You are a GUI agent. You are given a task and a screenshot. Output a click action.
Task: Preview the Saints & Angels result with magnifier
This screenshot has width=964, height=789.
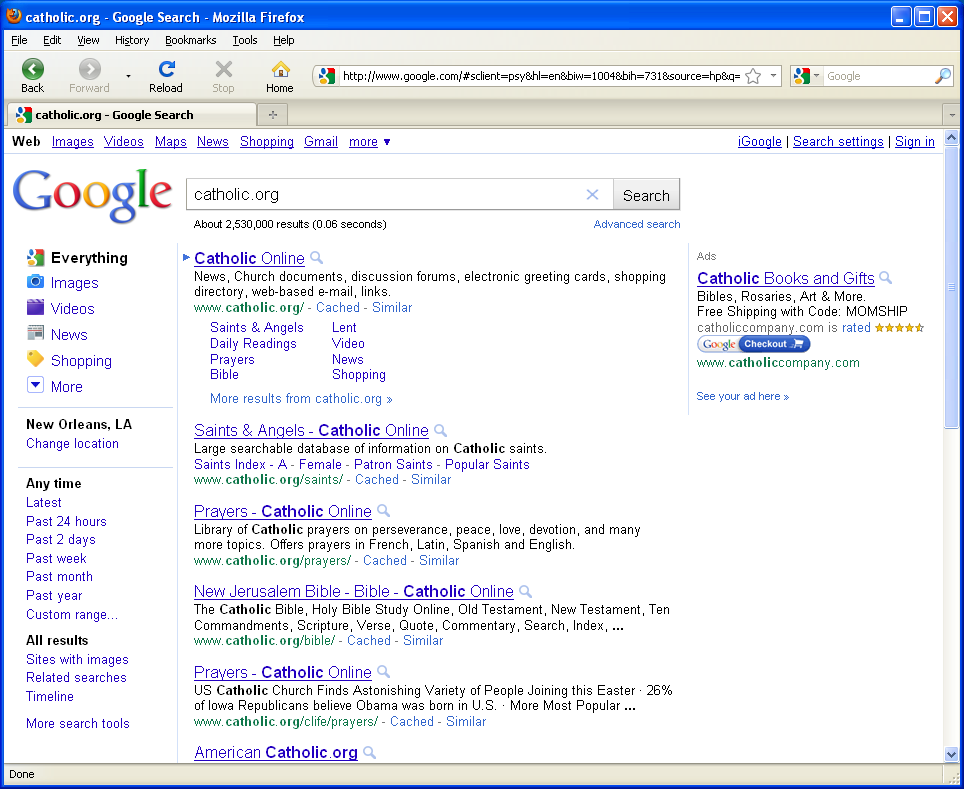[440, 430]
